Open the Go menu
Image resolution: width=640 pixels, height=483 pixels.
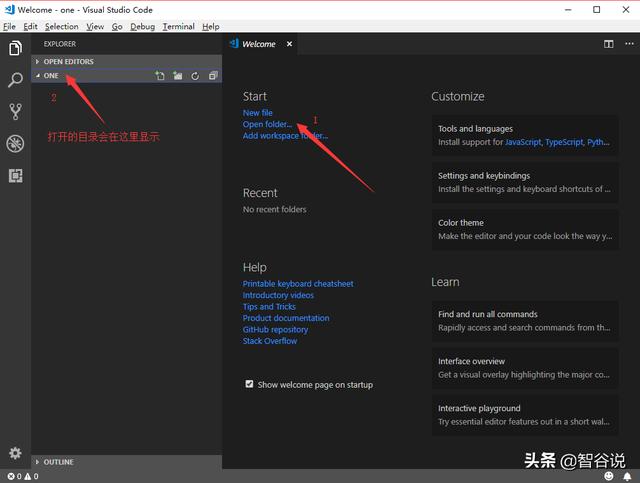point(117,27)
